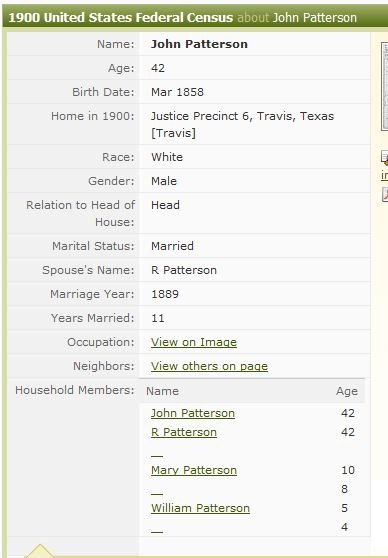
Task: Open the census record image thumbnail
Action: pyautogui.click(x=384, y=86)
